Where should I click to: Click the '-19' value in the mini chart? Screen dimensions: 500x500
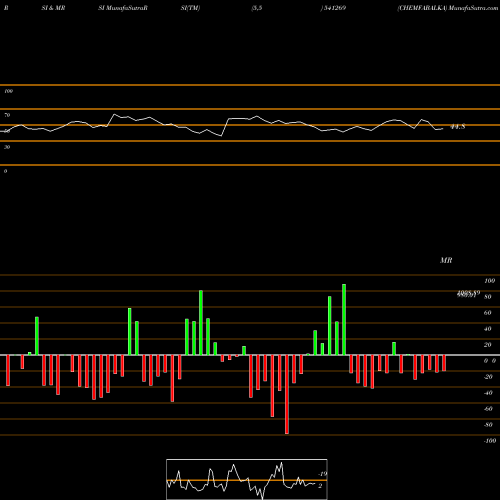point(322,474)
